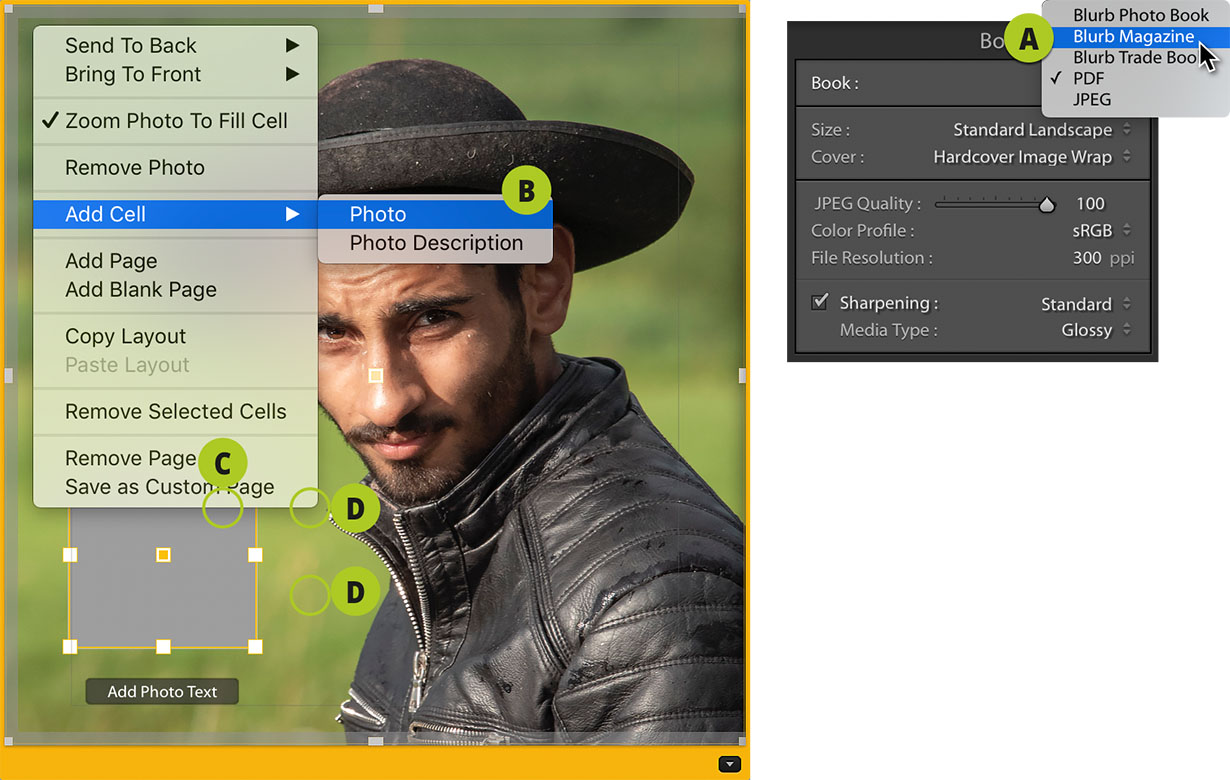
Task: Expand the Add Cell submenu
Action: (175, 214)
